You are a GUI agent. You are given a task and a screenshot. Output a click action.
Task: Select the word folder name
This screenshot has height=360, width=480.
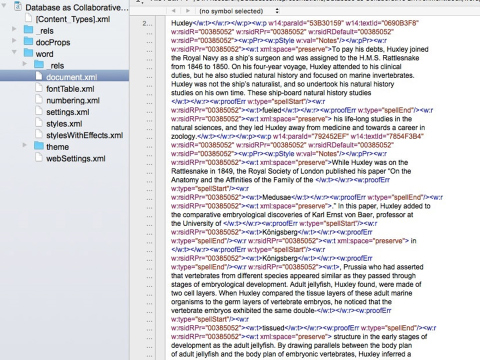coord(44,54)
